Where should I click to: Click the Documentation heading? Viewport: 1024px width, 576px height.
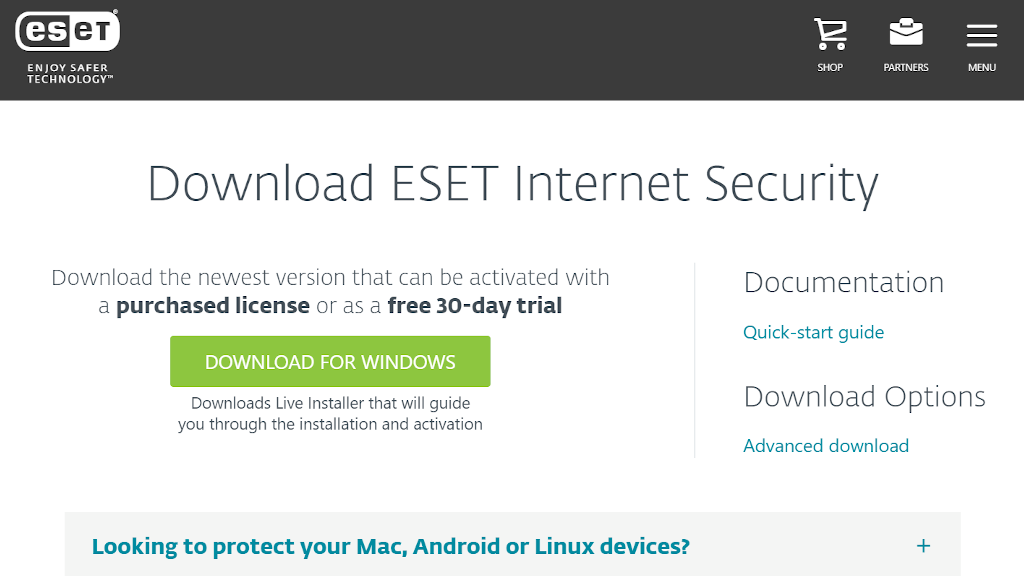click(x=844, y=283)
